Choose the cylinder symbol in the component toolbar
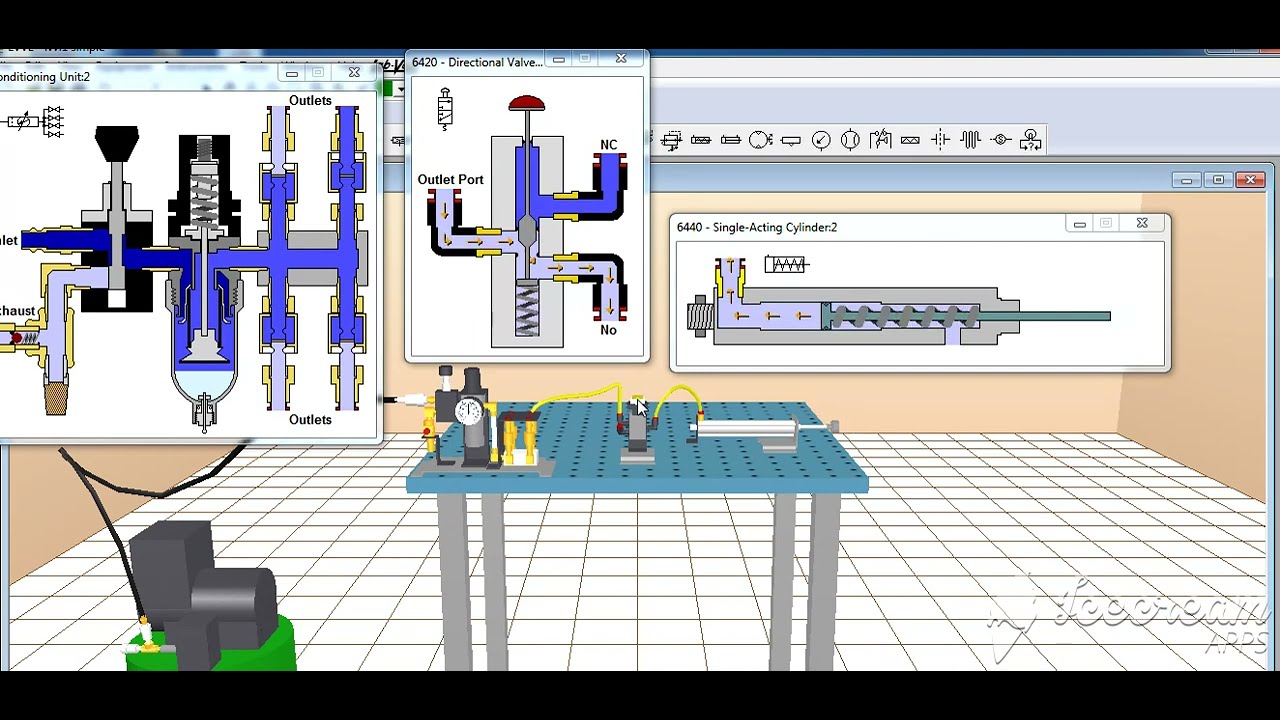Image resolution: width=1280 pixels, height=720 pixels. click(x=731, y=140)
